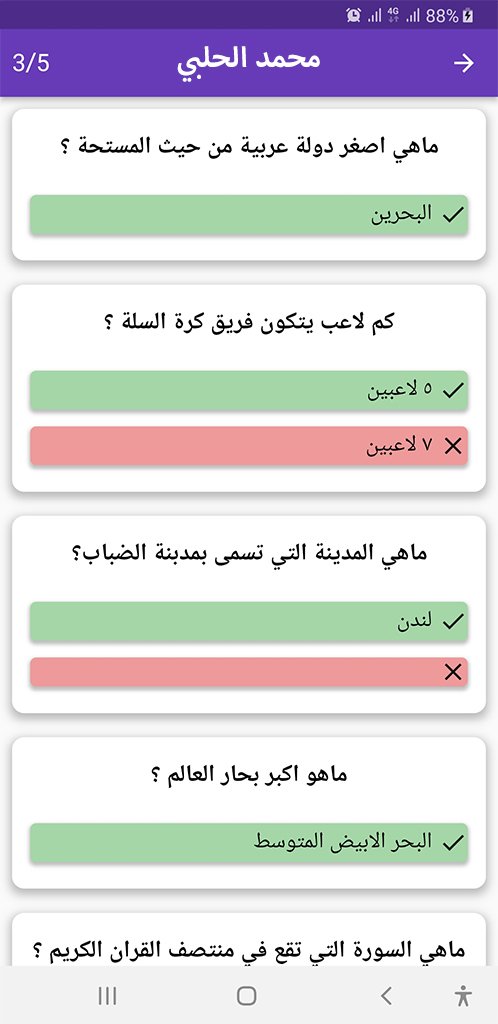This screenshot has width=498, height=1024.
Task: Click the basketball team players question text
Action: [249, 322]
